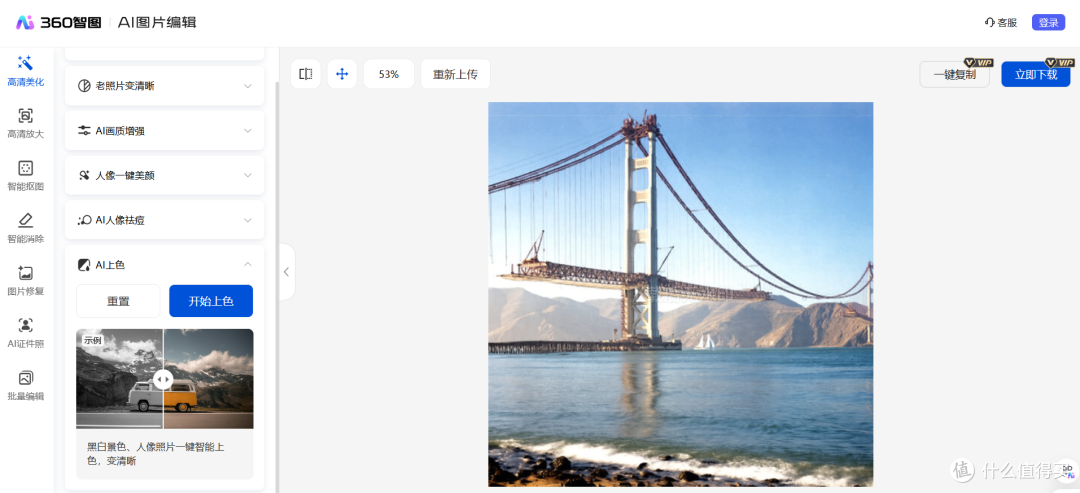Collapse the left panel with the arrow handle
Viewport: 1080px width, 493px height.
pos(287,272)
